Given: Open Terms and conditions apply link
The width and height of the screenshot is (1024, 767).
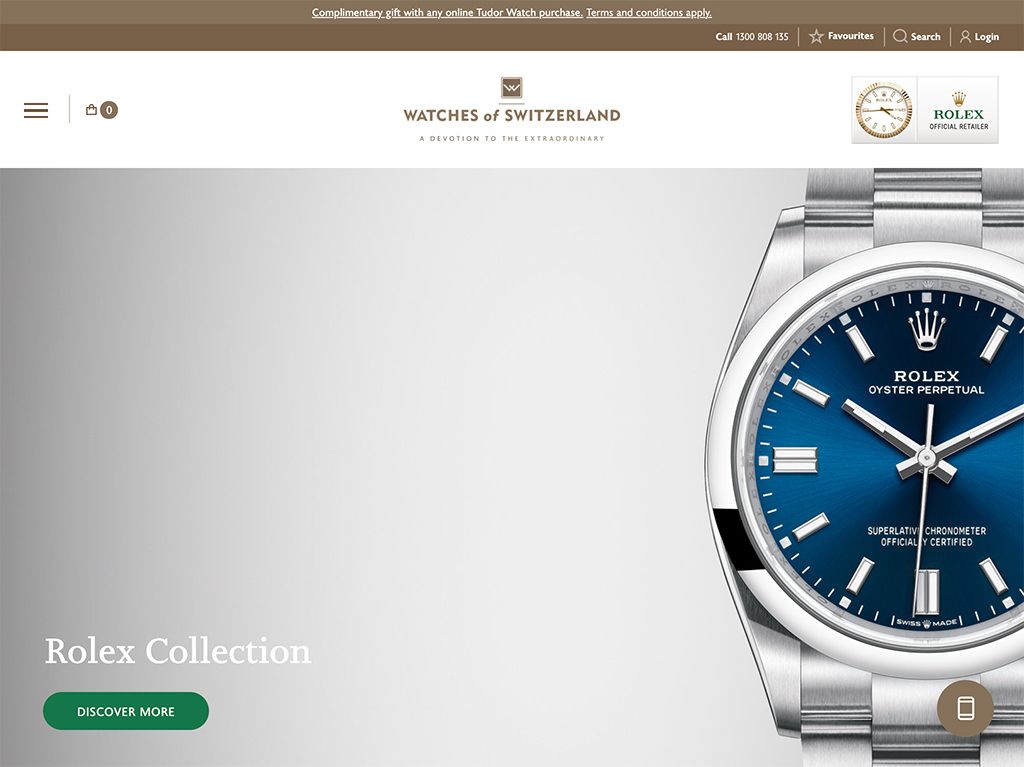Looking at the screenshot, I should [x=648, y=12].
